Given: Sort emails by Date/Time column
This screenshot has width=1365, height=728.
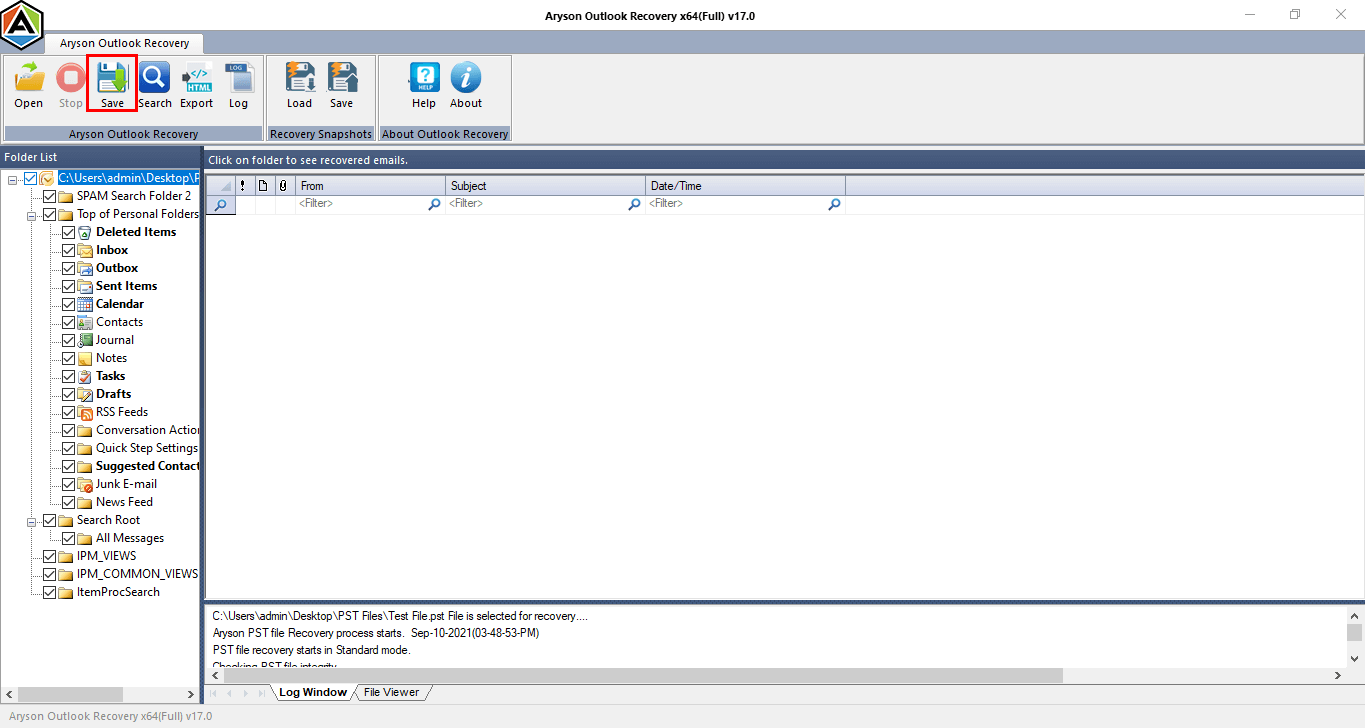Looking at the screenshot, I should pyautogui.click(x=745, y=186).
